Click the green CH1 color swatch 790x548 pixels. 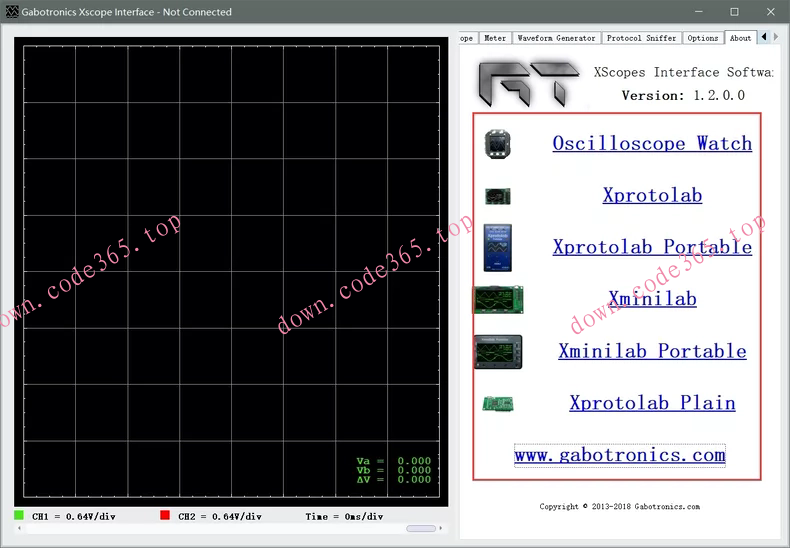tap(19, 515)
